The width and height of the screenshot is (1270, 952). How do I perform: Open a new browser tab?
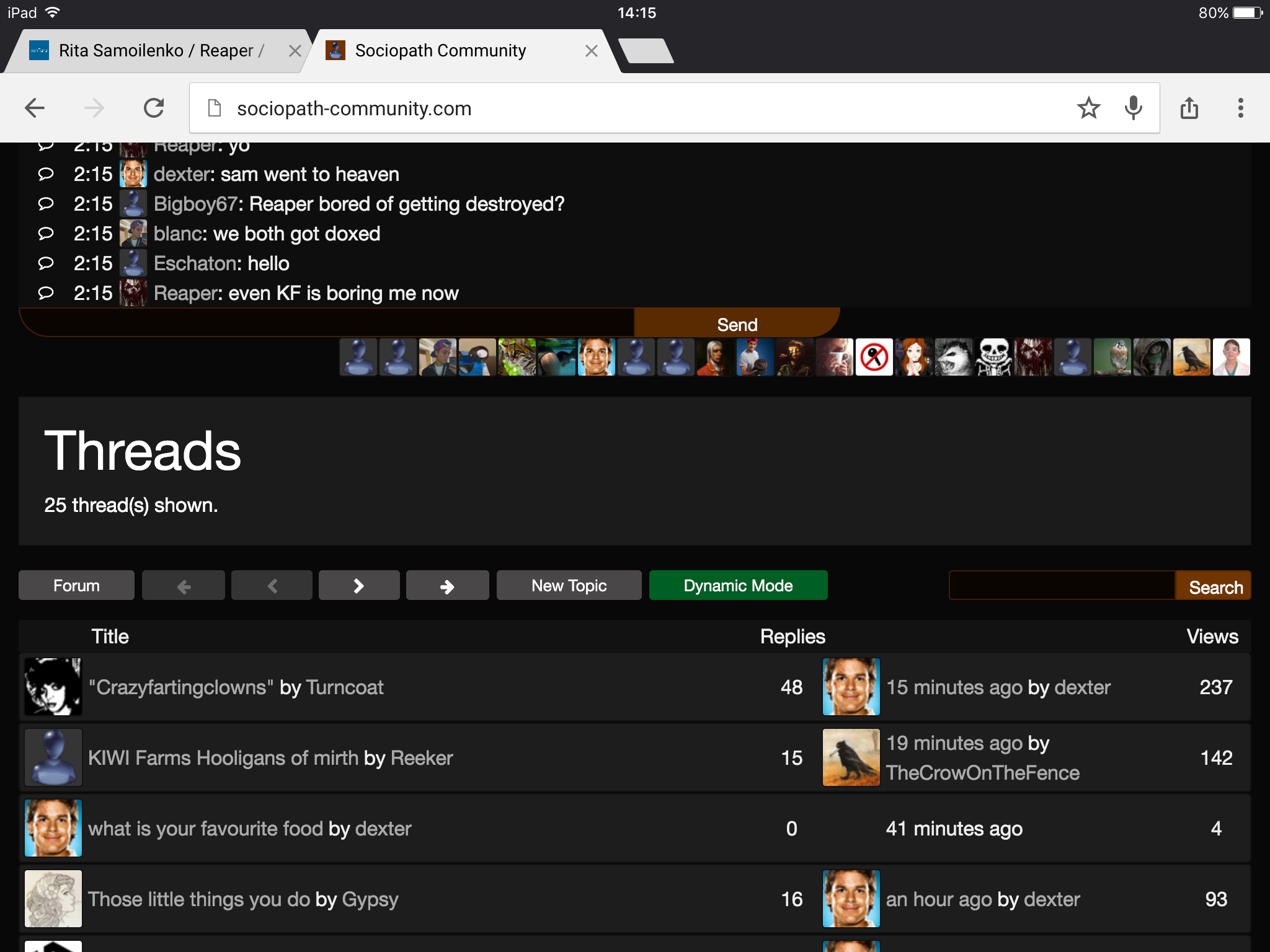[x=646, y=51]
